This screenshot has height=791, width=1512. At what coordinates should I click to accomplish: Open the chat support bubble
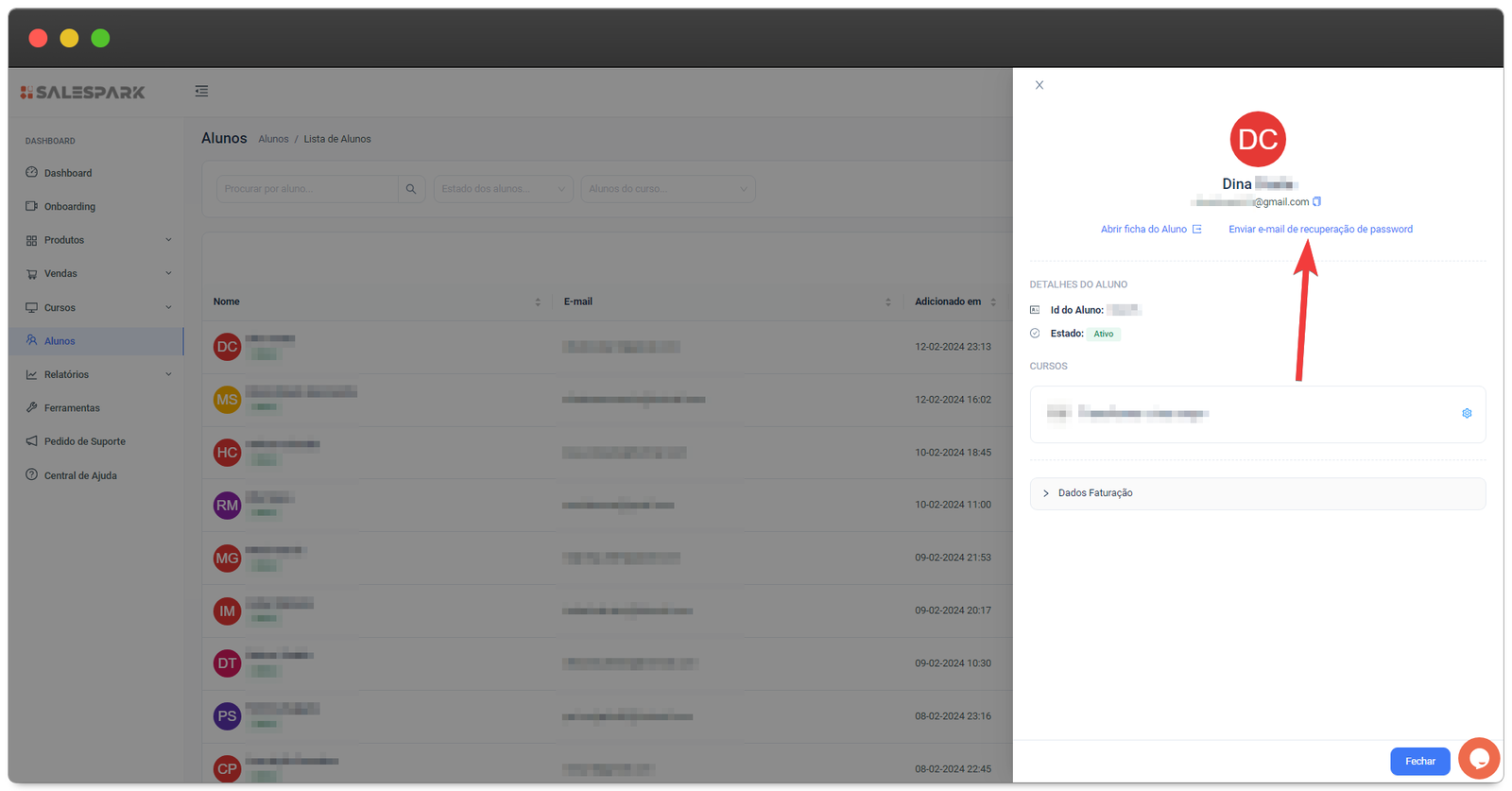click(1479, 759)
